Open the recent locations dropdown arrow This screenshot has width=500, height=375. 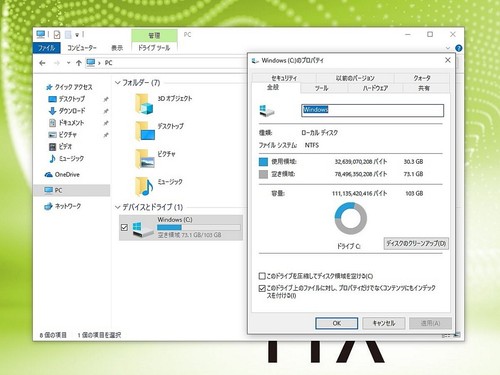68,63
